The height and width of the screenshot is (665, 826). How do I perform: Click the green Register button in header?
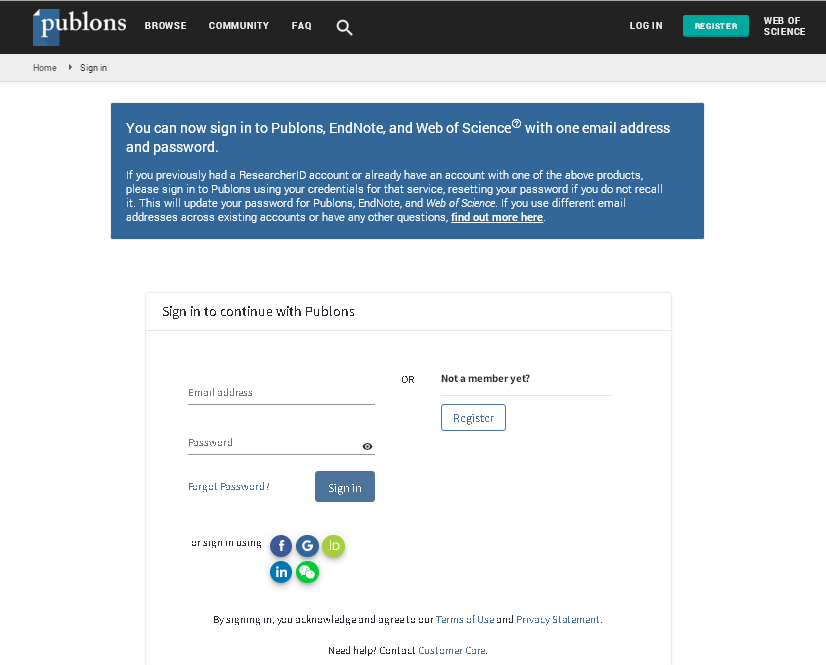715,26
